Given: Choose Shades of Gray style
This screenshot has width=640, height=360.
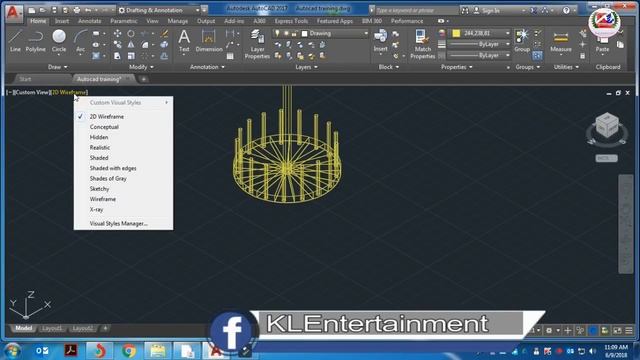Looking at the screenshot, I should pos(108,179).
